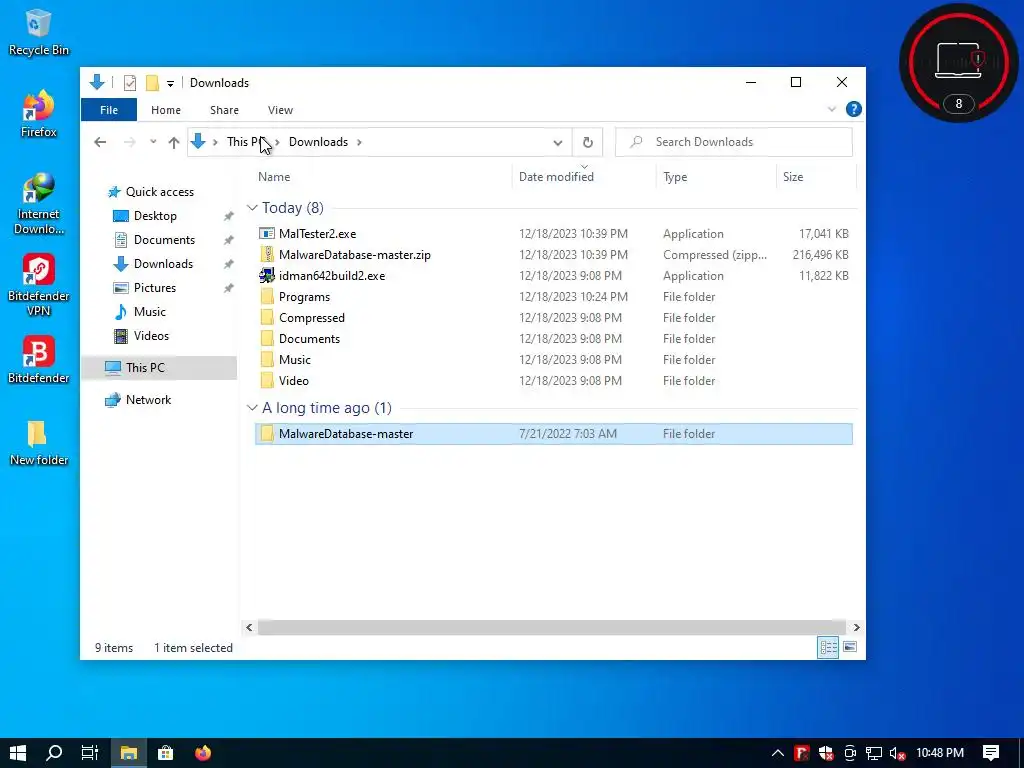This screenshot has width=1024, height=768.
Task: Sort by the Size column header
Action: pos(793,176)
